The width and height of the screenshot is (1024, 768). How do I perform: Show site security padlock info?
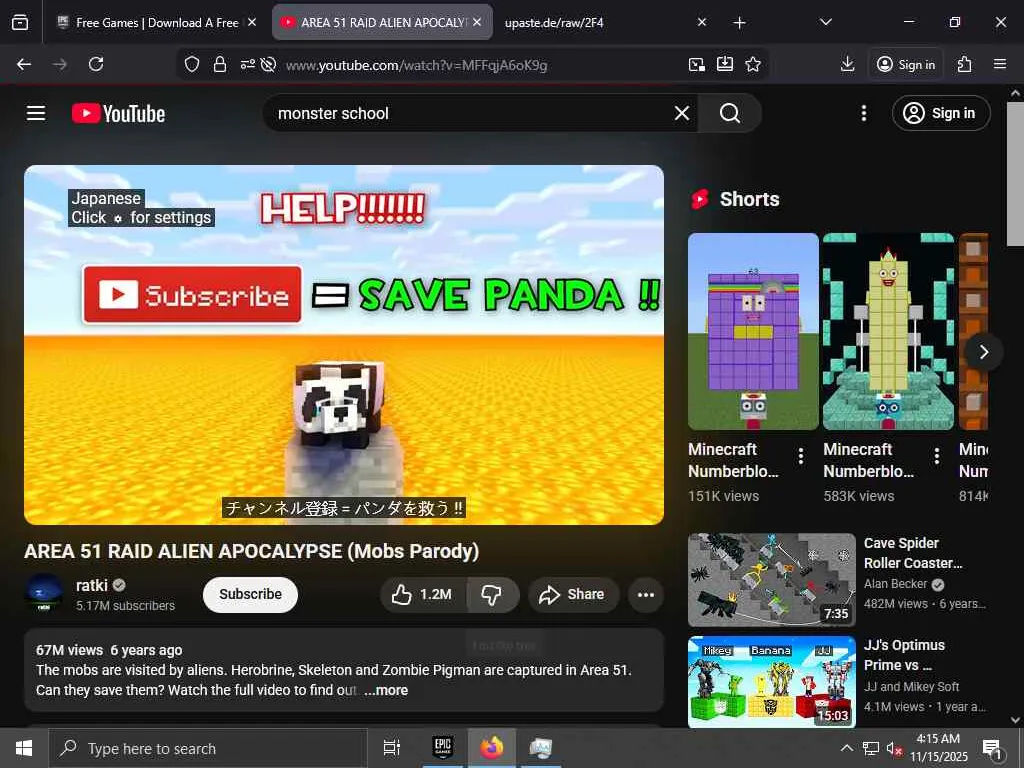[220, 64]
